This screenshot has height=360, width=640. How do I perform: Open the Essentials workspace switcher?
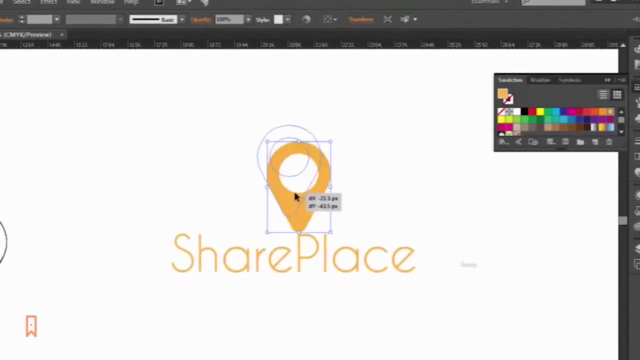click(x=490, y=2)
